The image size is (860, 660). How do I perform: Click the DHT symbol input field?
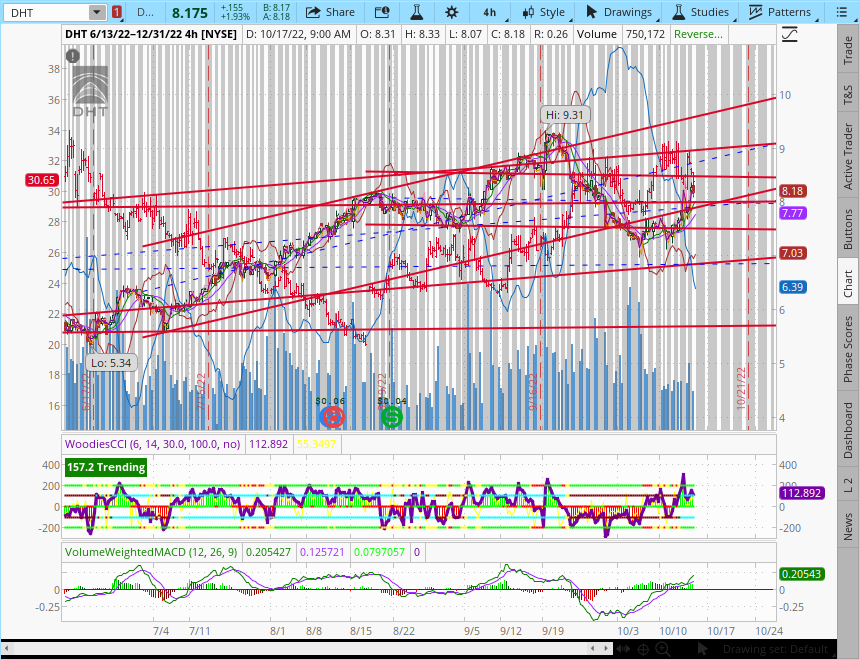click(x=46, y=12)
